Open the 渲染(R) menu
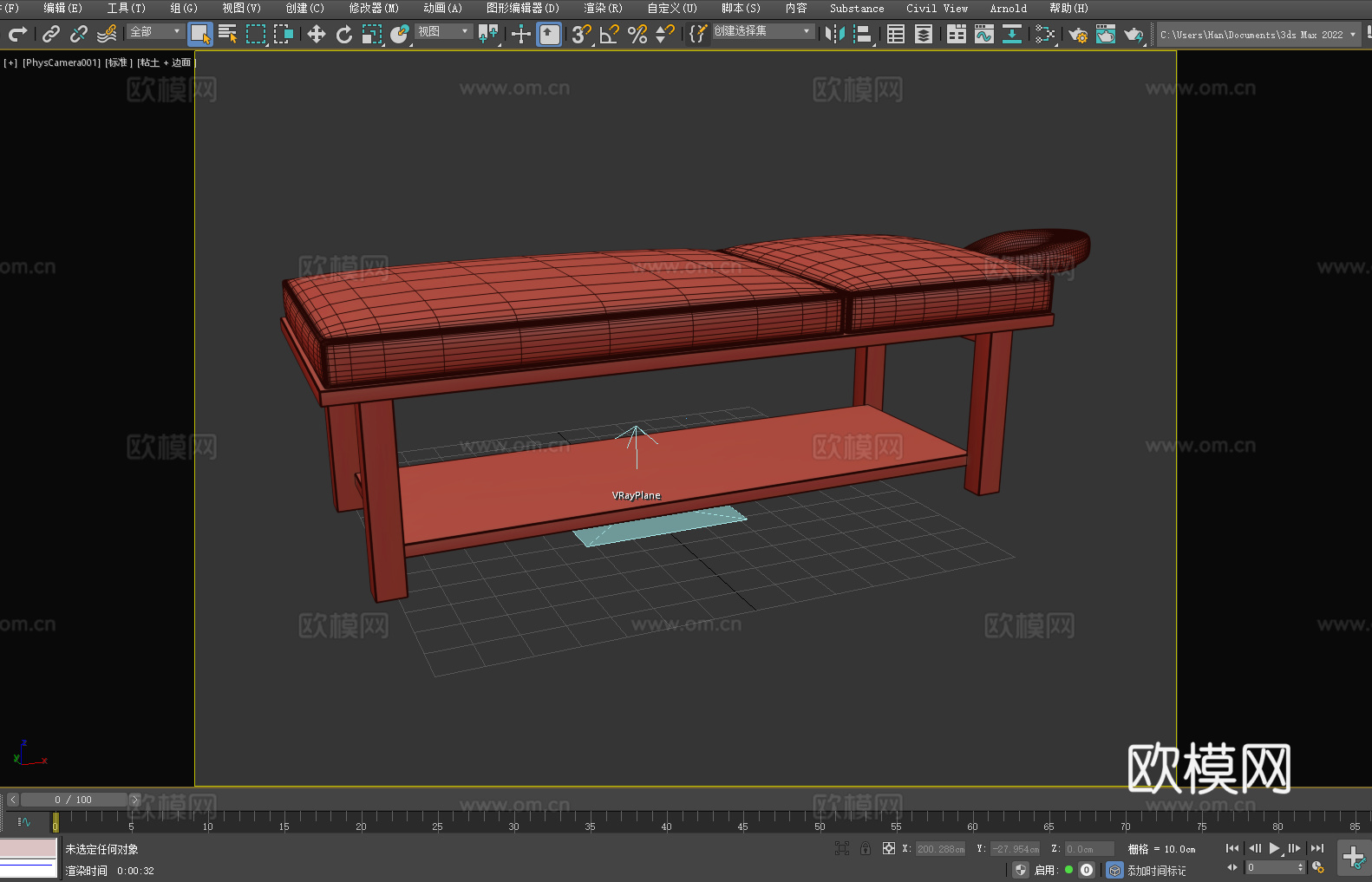This screenshot has height=882, width=1372. tap(603, 8)
